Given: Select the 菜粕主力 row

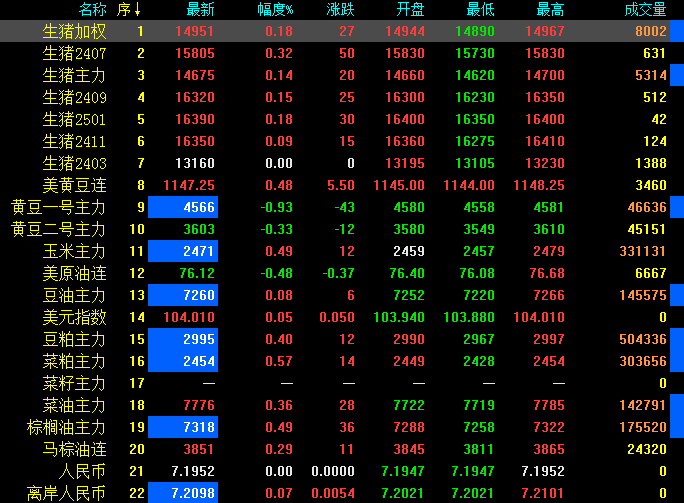Looking at the screenshot, I should [x=75, y=361].
